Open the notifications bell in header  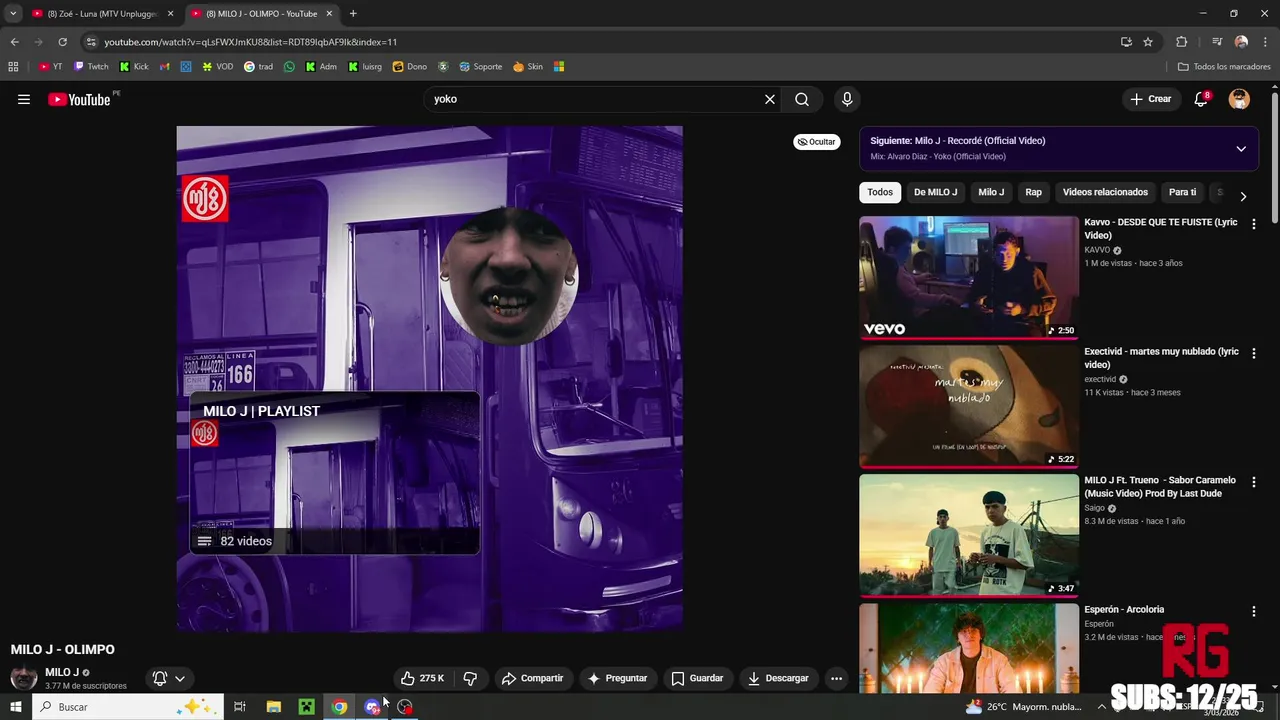click(x=1201, y=99)
